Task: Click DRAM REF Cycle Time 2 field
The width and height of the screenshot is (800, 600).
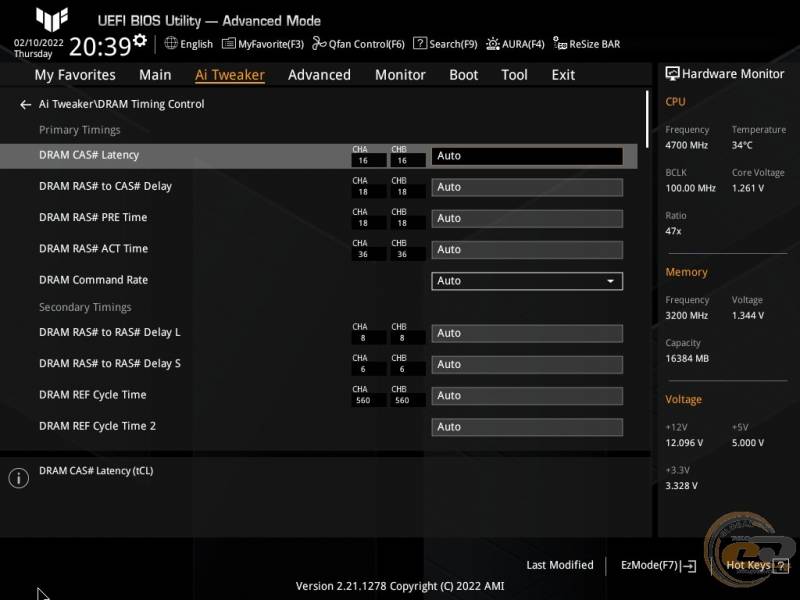Action: [x=527, y=427]
